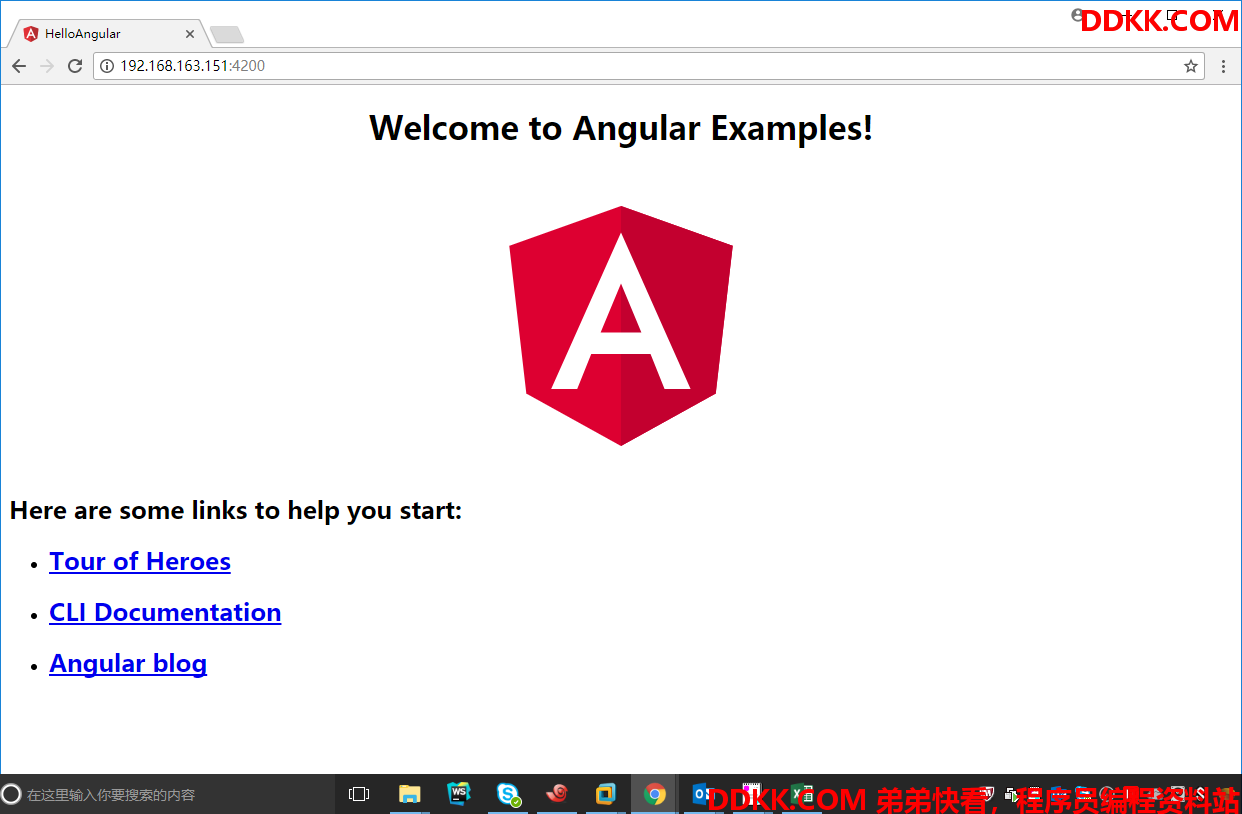Image resolution: width=1242 pixels, height=814 pixels.
Task: Open the Angular blog link
Action: [x=128, y=663]
